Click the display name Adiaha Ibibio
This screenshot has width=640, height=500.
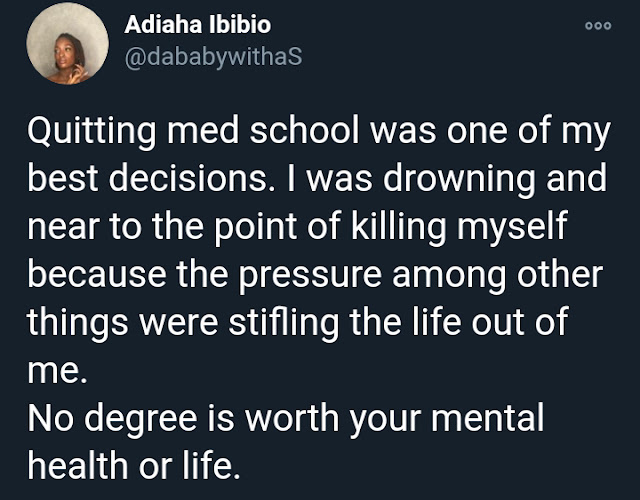(198, 24)
